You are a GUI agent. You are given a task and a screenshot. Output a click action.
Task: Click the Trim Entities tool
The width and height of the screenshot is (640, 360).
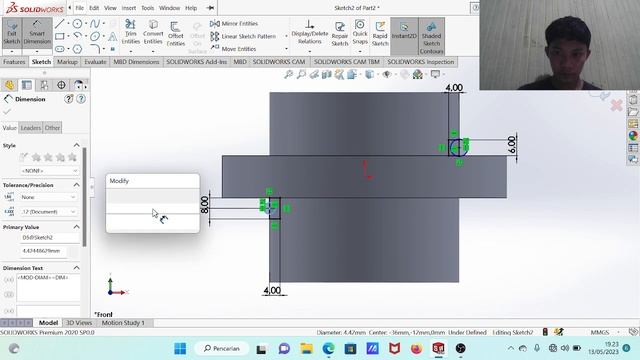click(131, 32)
